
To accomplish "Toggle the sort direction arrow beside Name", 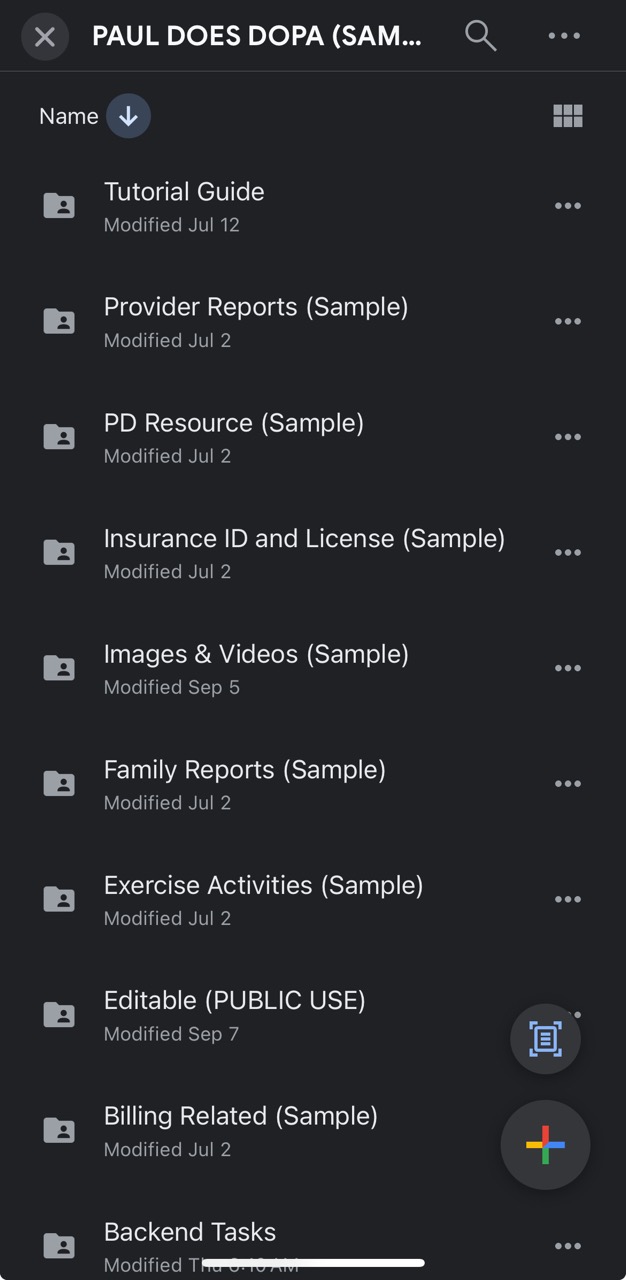I will 128,115.
